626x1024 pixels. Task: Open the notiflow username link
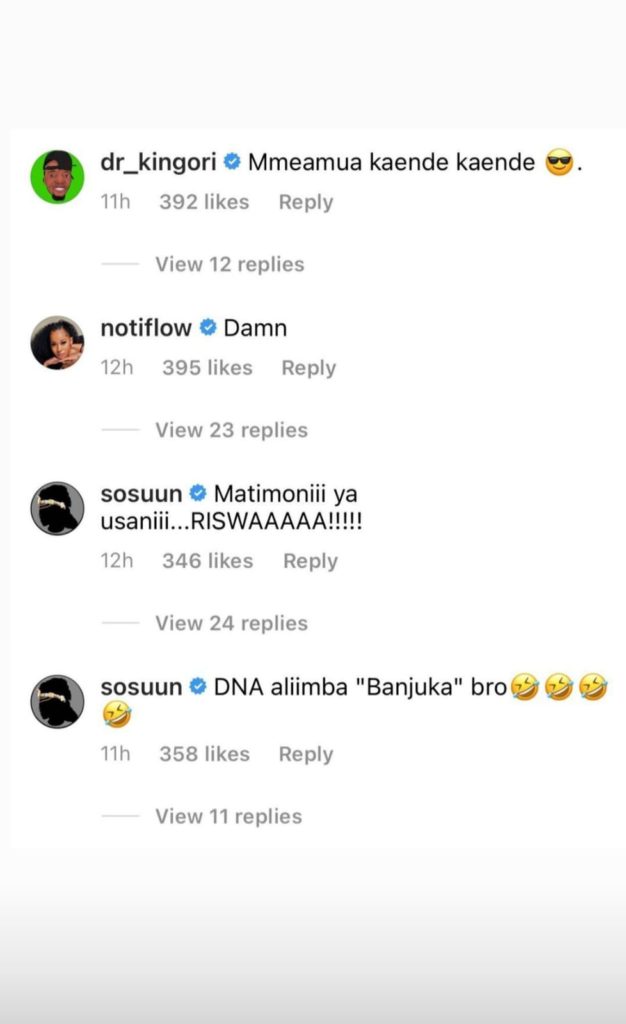click(x=146, y=328)
